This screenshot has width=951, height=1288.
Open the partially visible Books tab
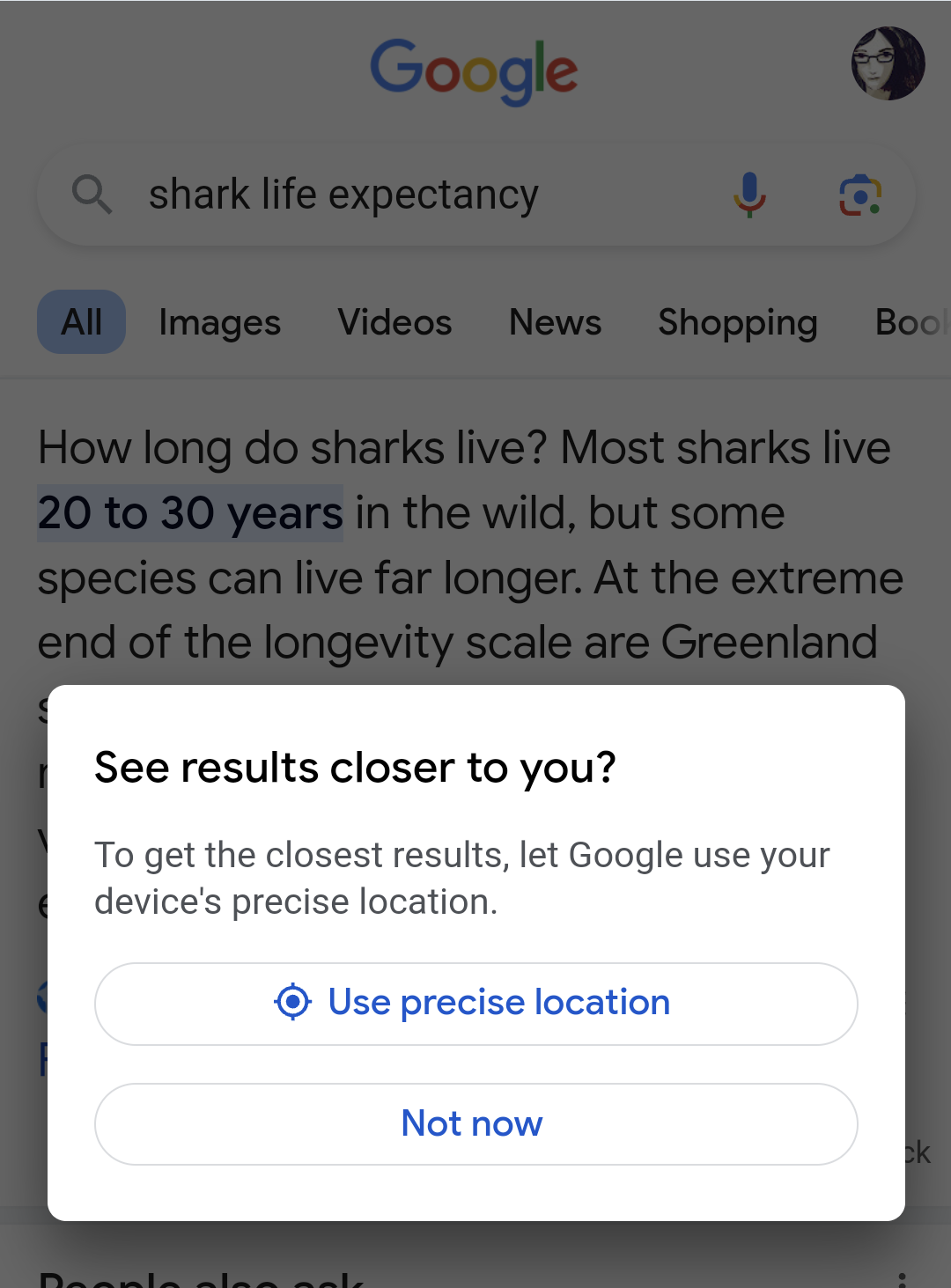[912, 322]
